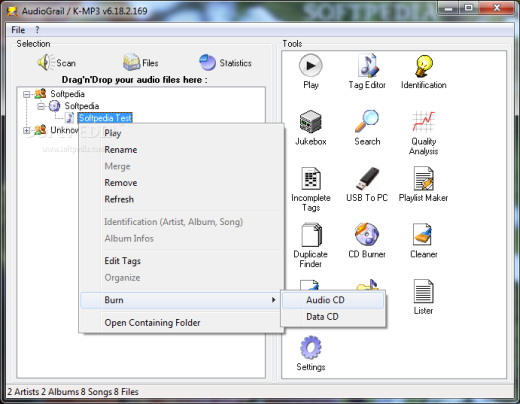
Task: Click Burn in the context menu
Action: tap(181, 300)
